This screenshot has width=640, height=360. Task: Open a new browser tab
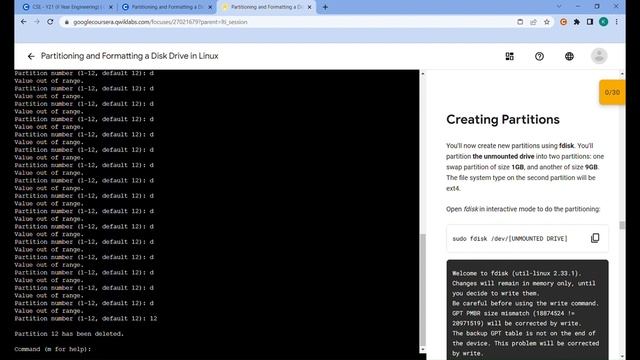[x=325, y=7]
